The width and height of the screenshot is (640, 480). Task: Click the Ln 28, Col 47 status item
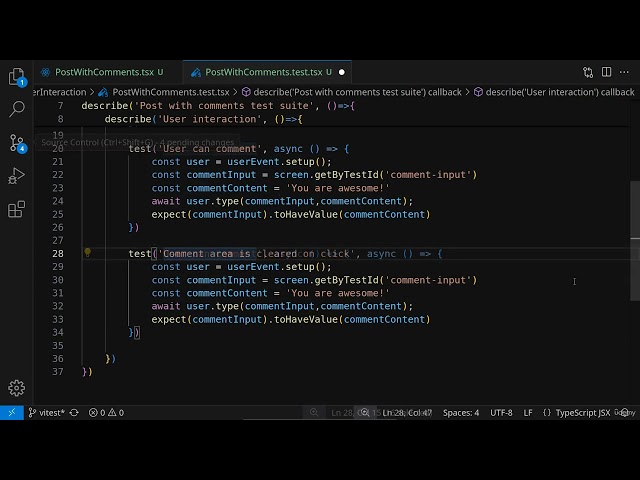pos(407,413)
